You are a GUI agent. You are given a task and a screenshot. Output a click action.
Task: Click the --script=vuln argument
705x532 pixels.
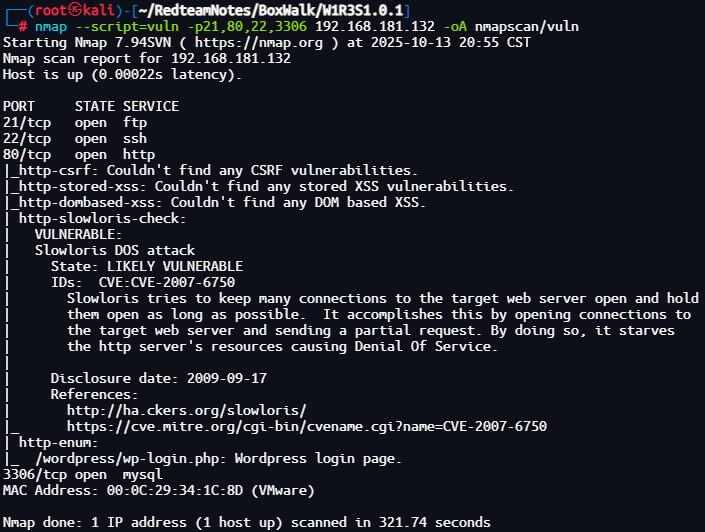coord(127,27)
